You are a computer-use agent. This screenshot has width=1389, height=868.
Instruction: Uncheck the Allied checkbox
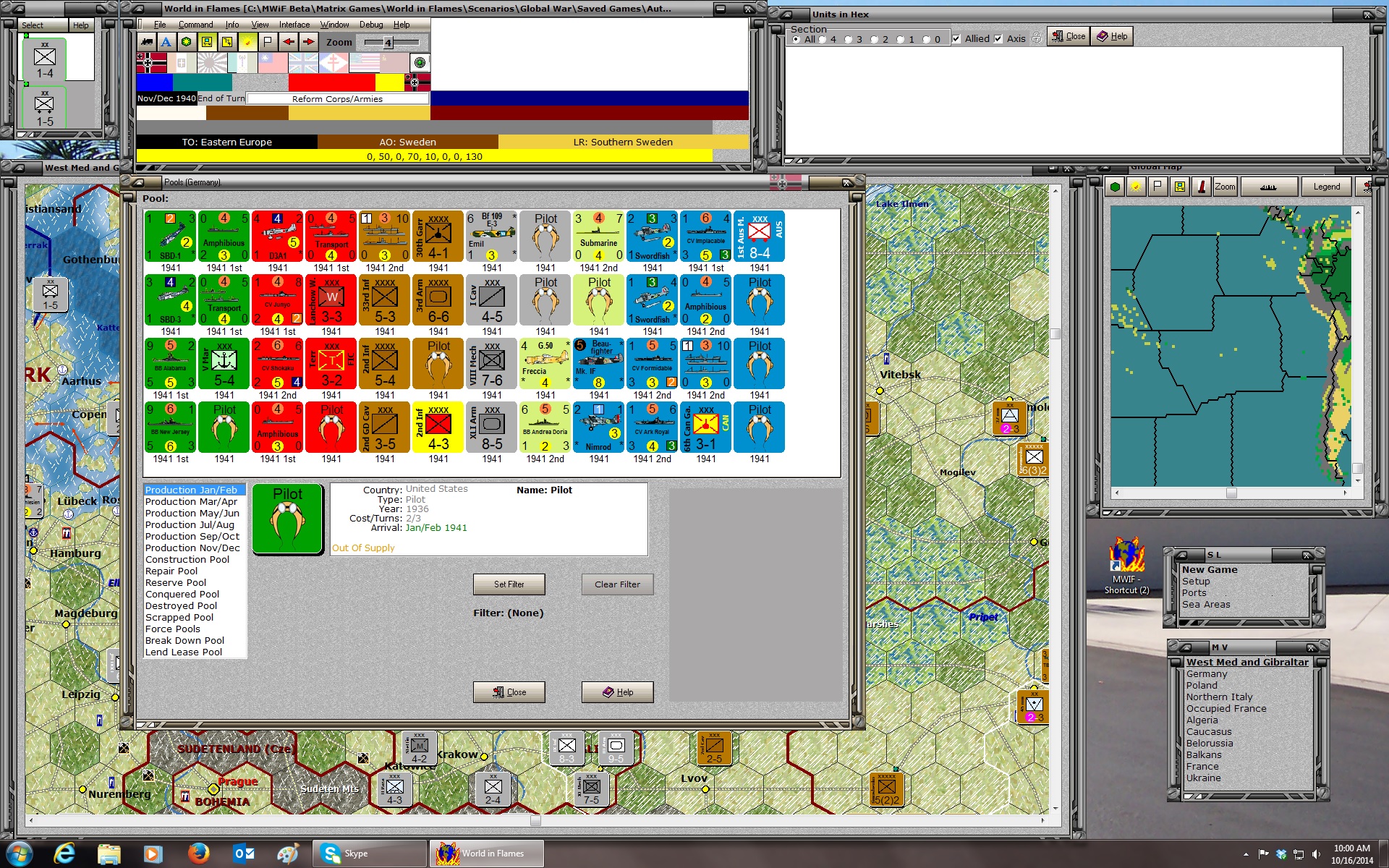click(x=956, y=39)
